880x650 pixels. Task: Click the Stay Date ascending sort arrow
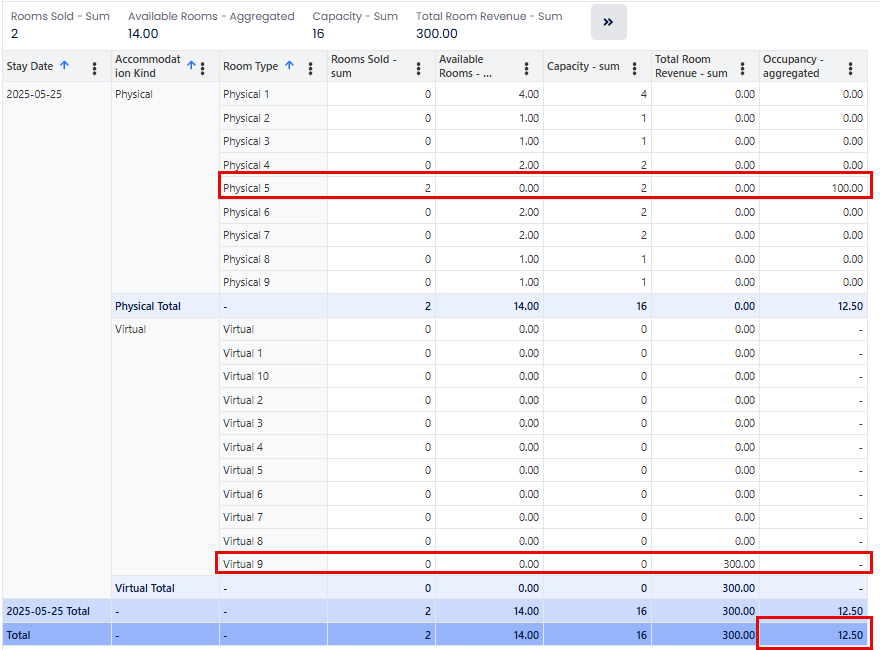(x=65, y=66)
